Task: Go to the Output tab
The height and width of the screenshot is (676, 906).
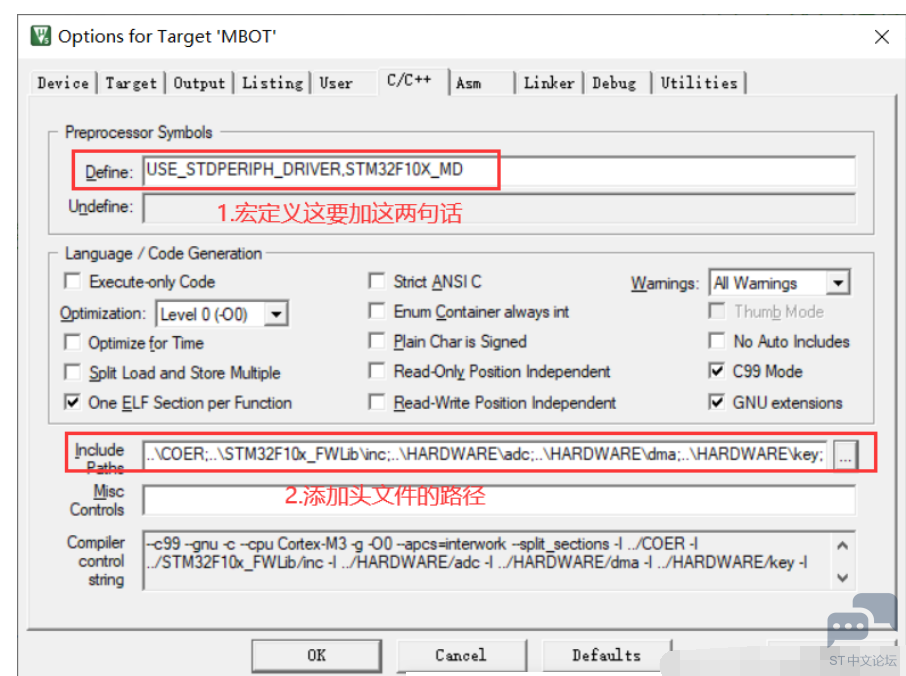Action: pos(199,83)
